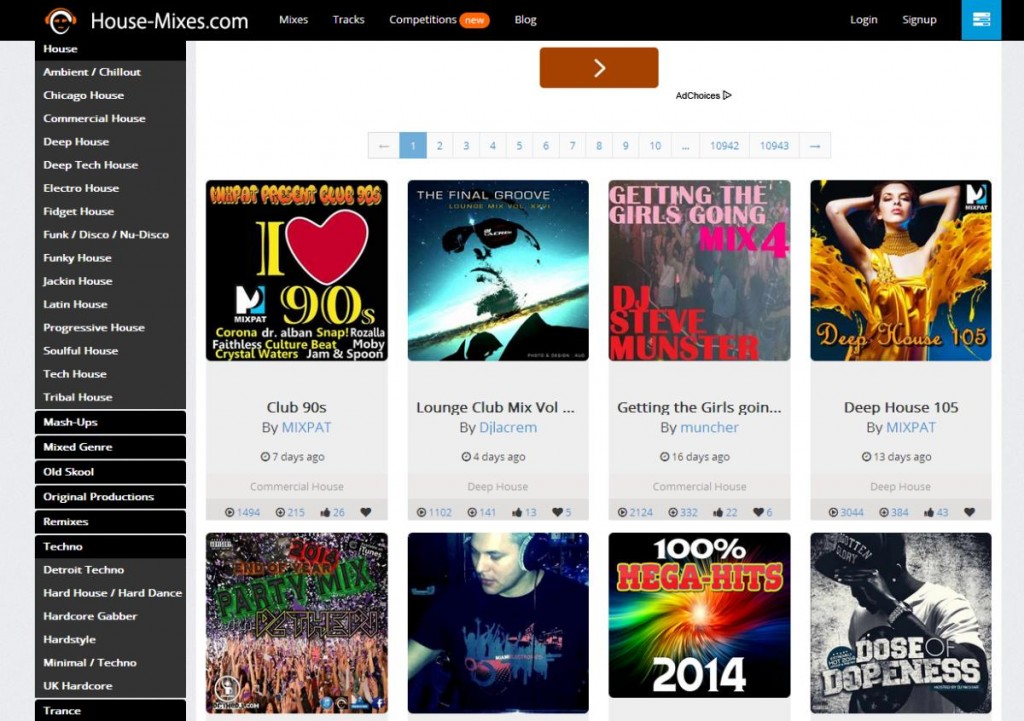Expand the Mash-Ups genre category

point(110,422)
